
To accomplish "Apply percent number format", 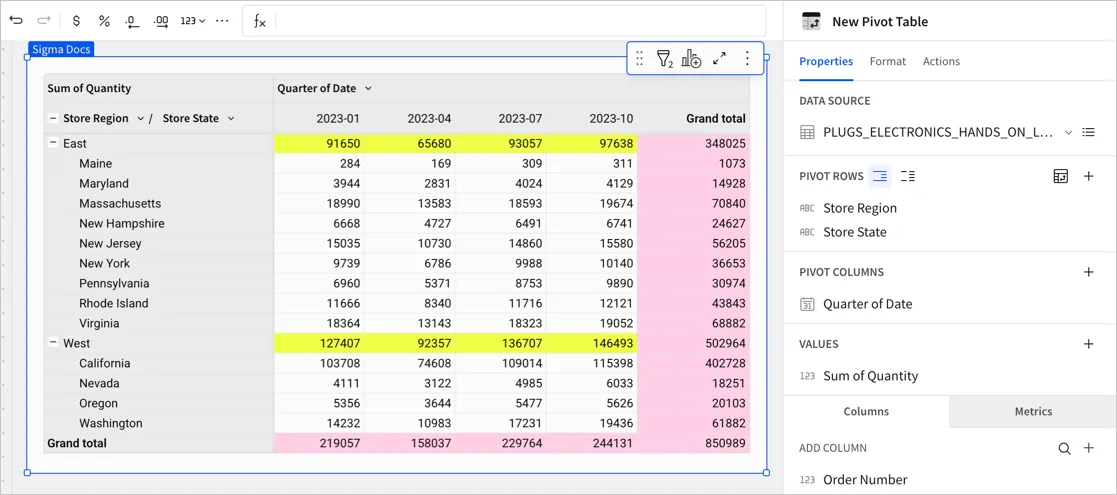I will pyautogui.click(x=104, y=21).
